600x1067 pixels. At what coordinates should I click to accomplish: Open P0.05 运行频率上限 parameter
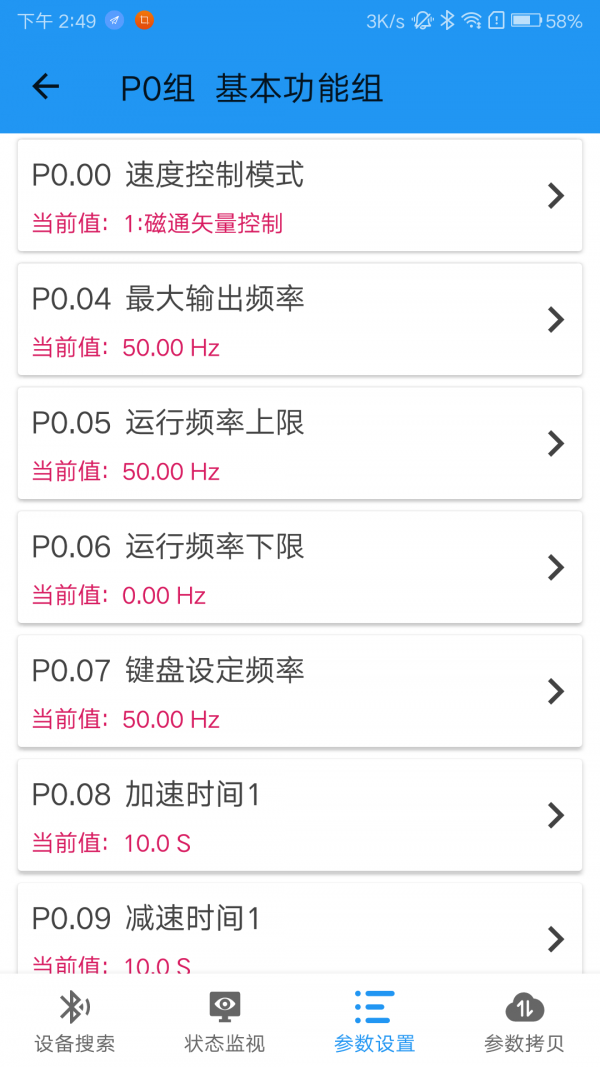pyautogui.click(x=300, y=443)
